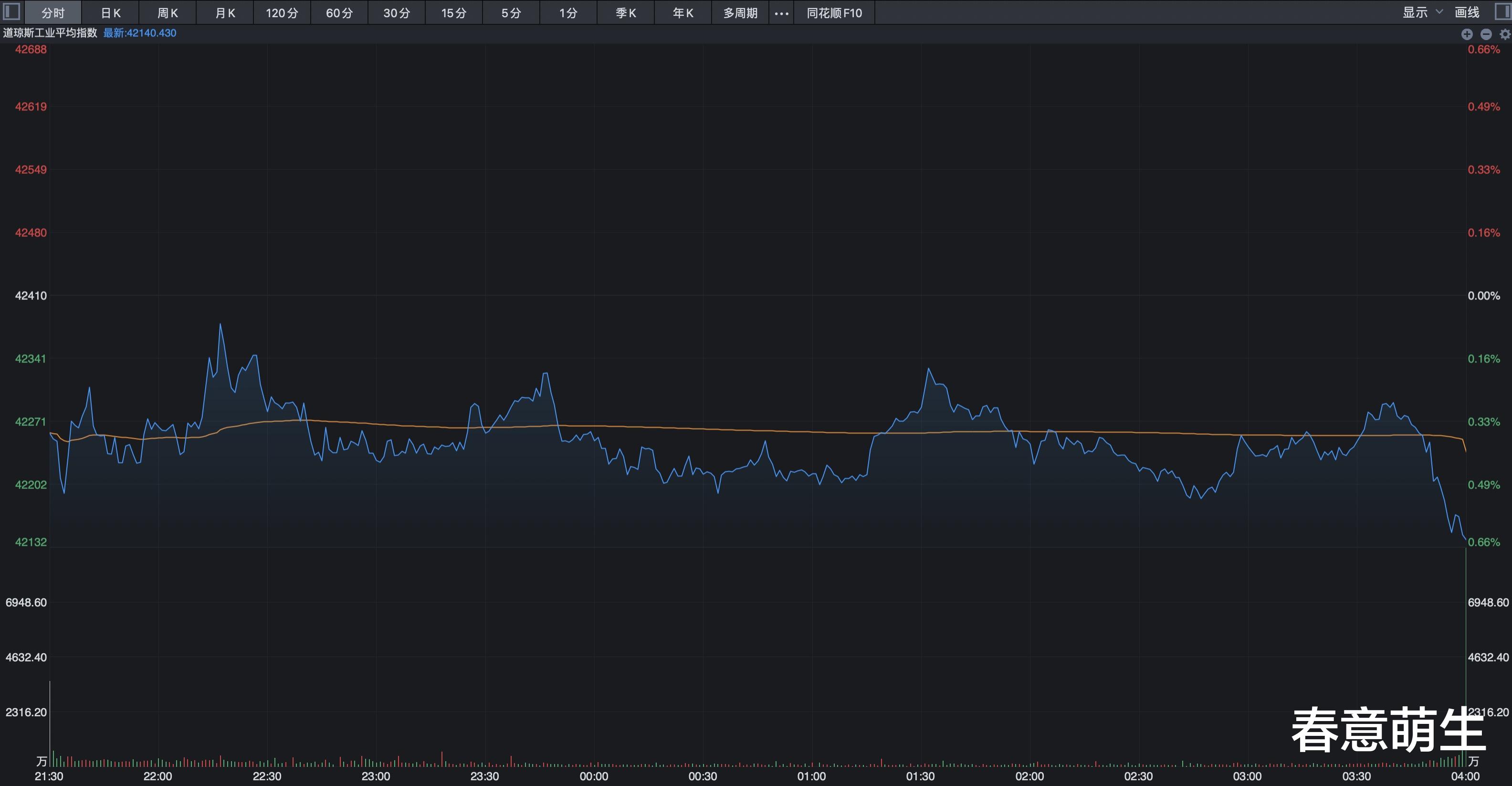Open the 多周期 multi-period view
1512x786 pixels.
740,13
